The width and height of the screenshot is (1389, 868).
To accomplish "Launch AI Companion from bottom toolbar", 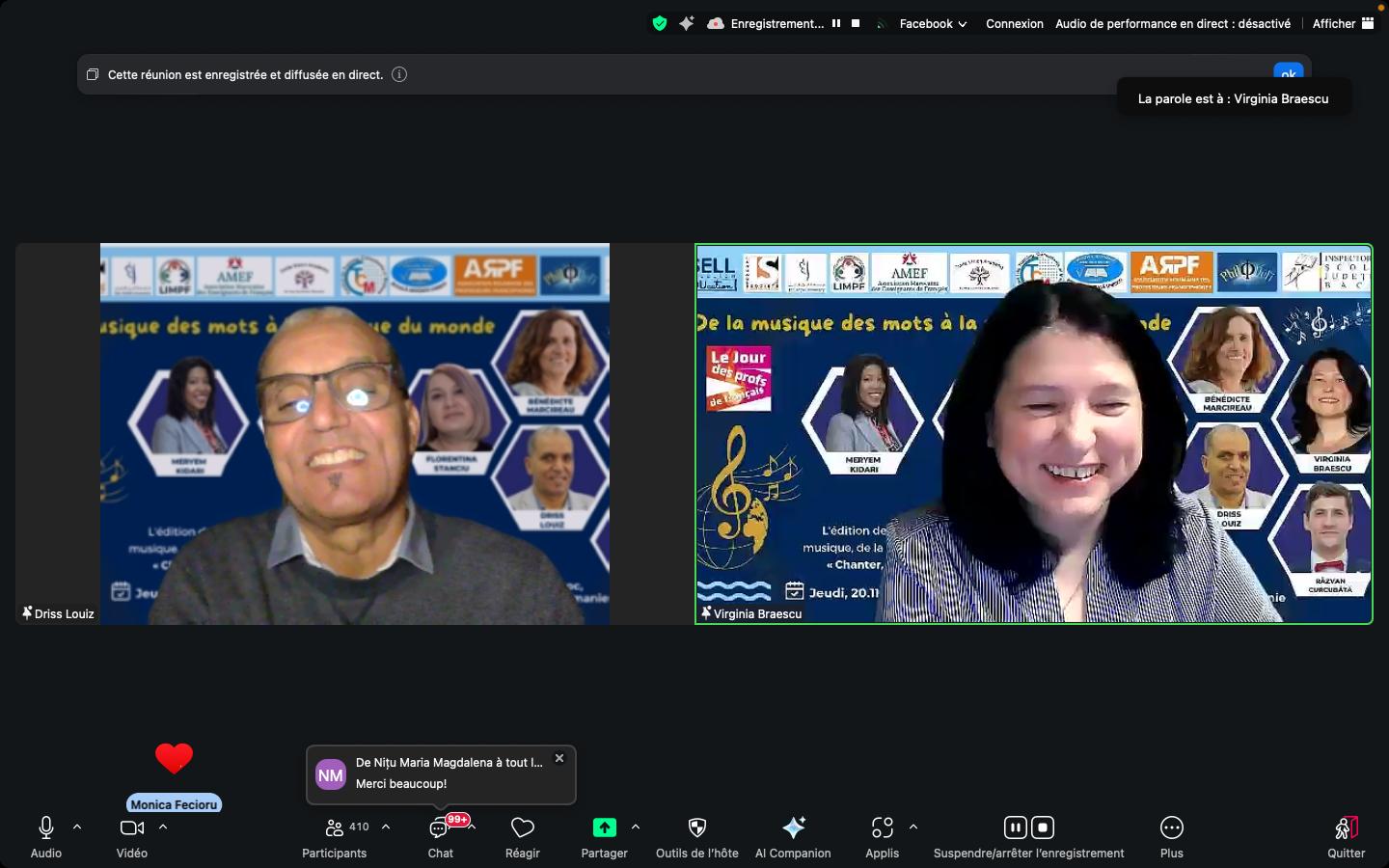I will [793, 827].
